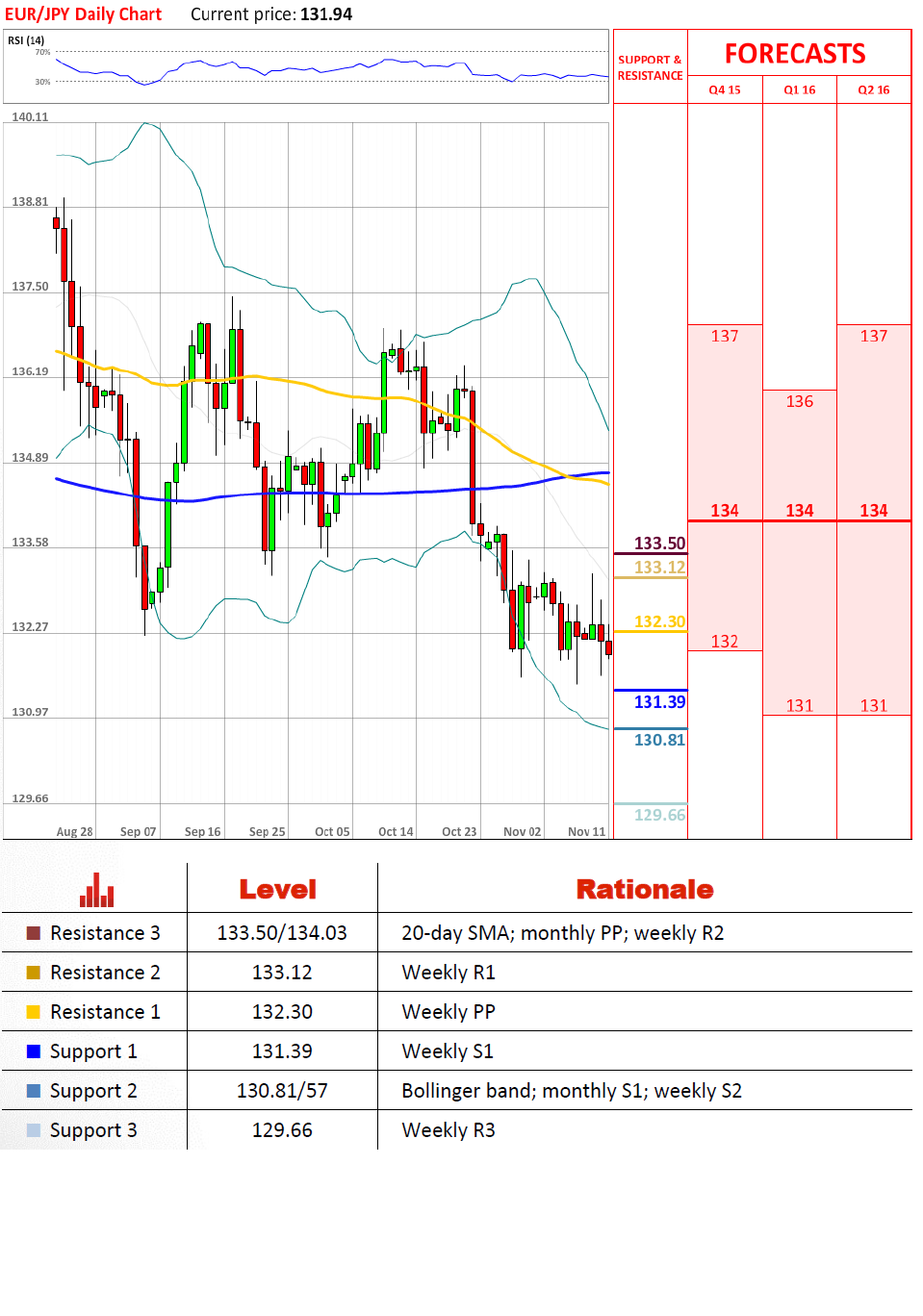The image size is (923, 1316).
Task: Click the 130.97 price axis label
Action: click(30, 712)
